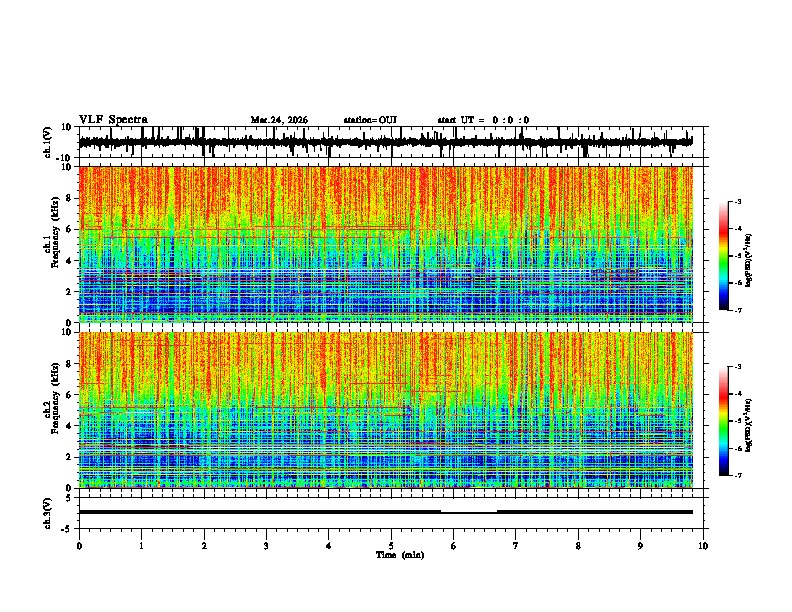792x612 pixels.
Task: Click time axis tick label "8"
Action: [x=578, y=546]
